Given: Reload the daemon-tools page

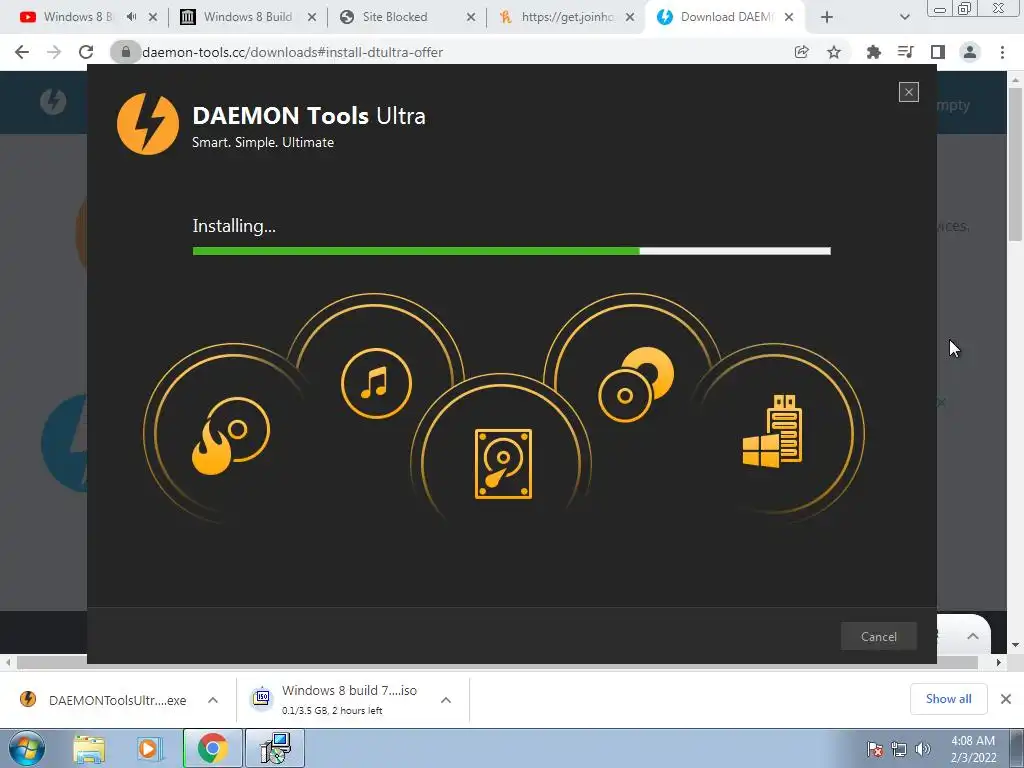Looking at the screenshot, I should 86,52.
